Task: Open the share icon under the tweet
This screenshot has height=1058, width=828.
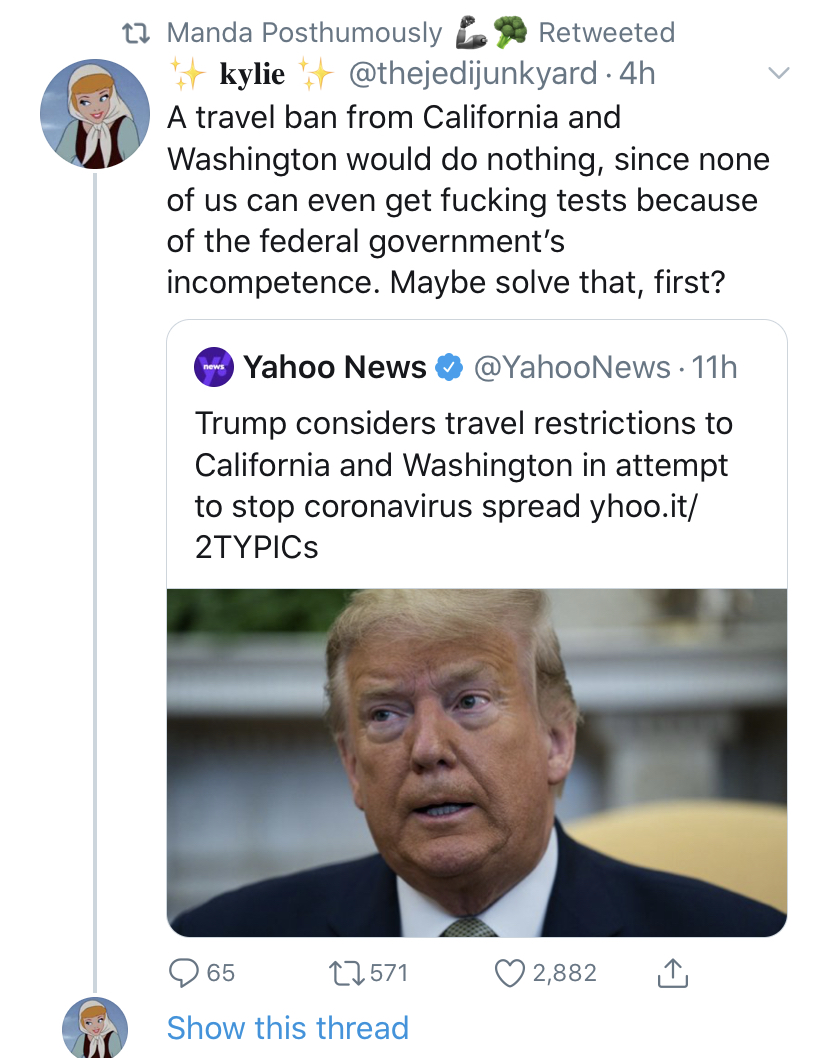Action: pos(672,972)
